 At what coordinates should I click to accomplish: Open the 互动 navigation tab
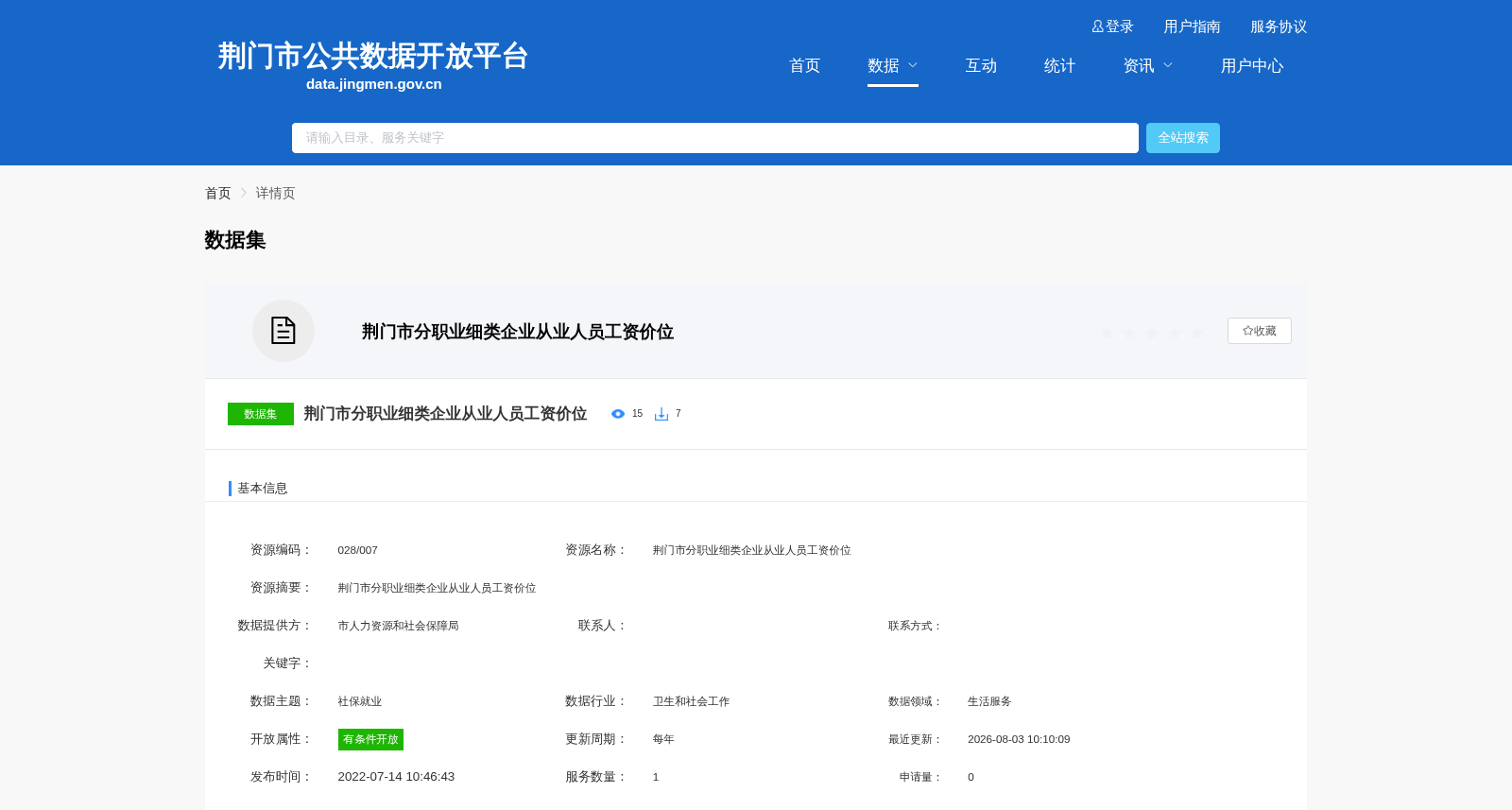[x=981, y=65]
